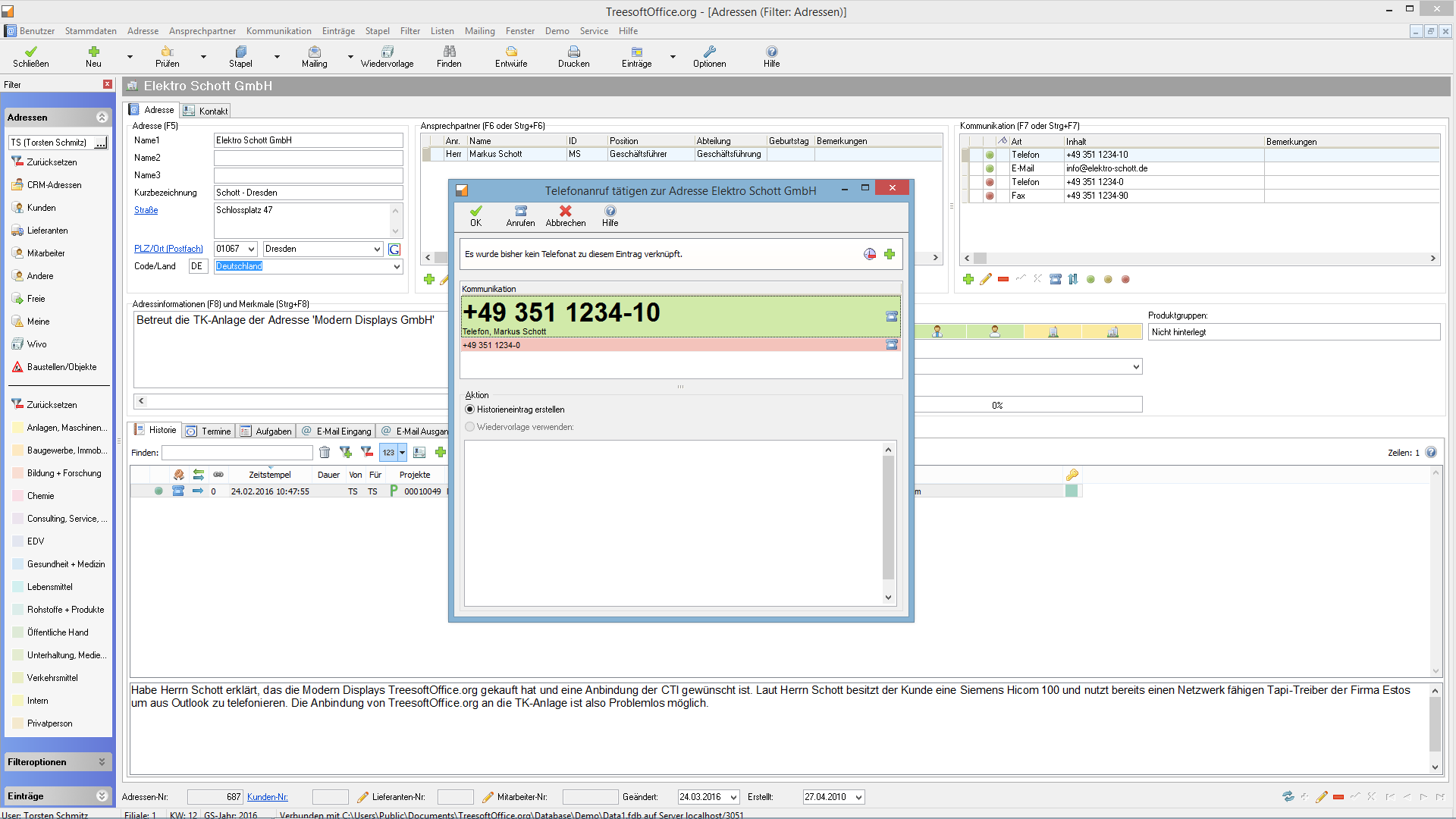Click the Finden binoculars icon
The width and height of the screenshot is (1456, 819).
pos(449,52)
